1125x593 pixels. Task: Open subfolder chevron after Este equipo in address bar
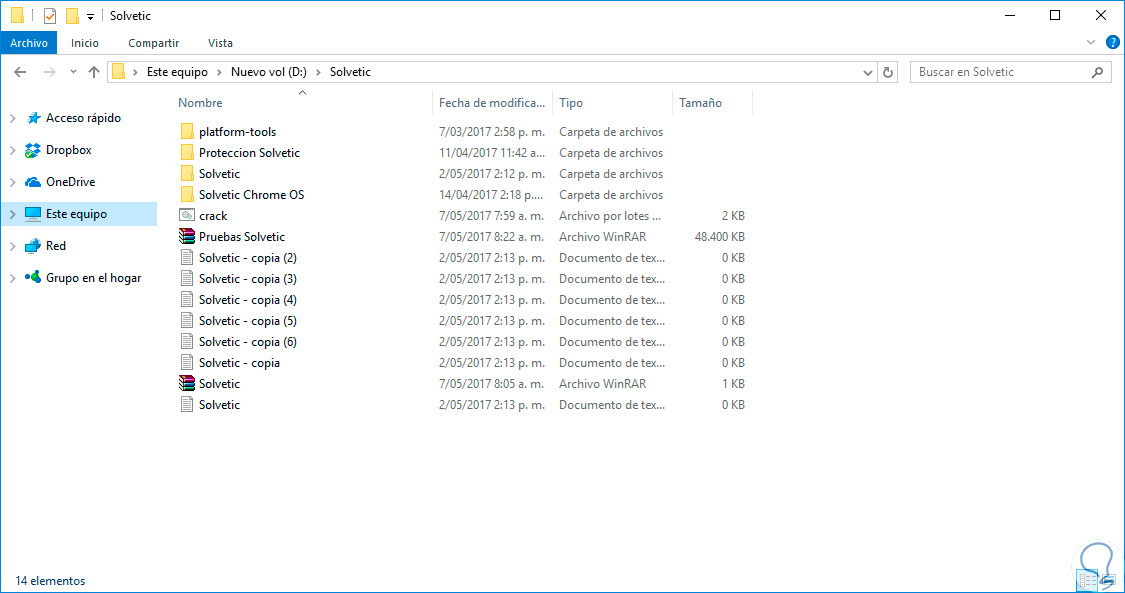(x=219, y=72)
